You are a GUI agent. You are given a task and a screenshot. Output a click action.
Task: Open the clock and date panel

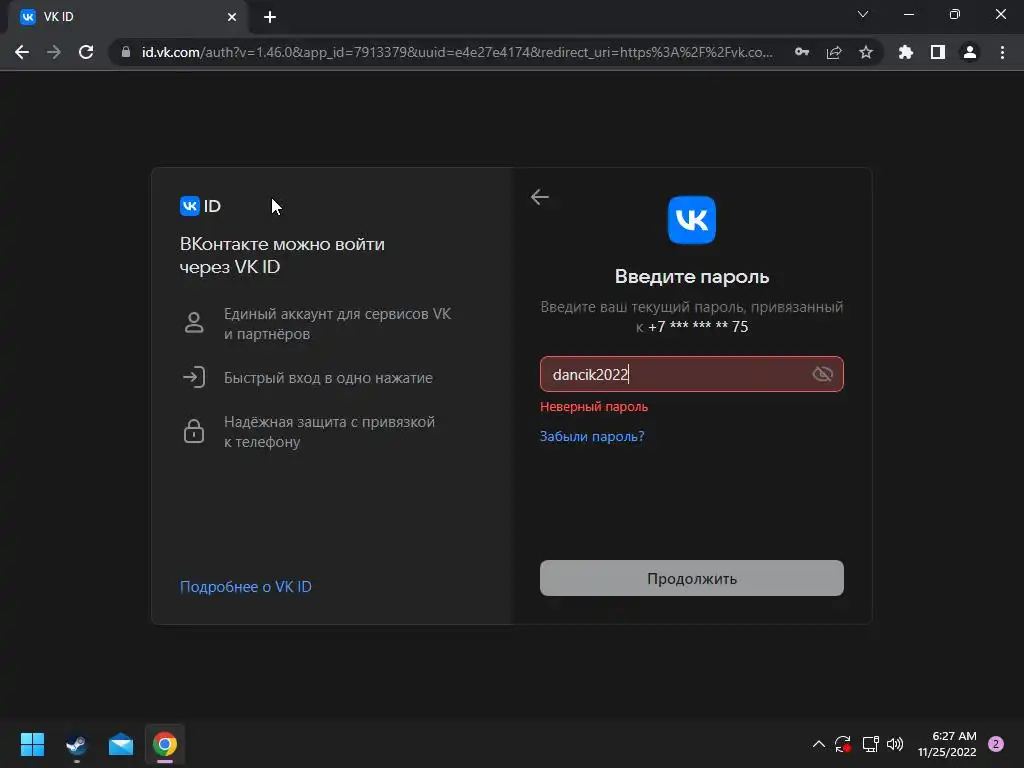(946, 744)
